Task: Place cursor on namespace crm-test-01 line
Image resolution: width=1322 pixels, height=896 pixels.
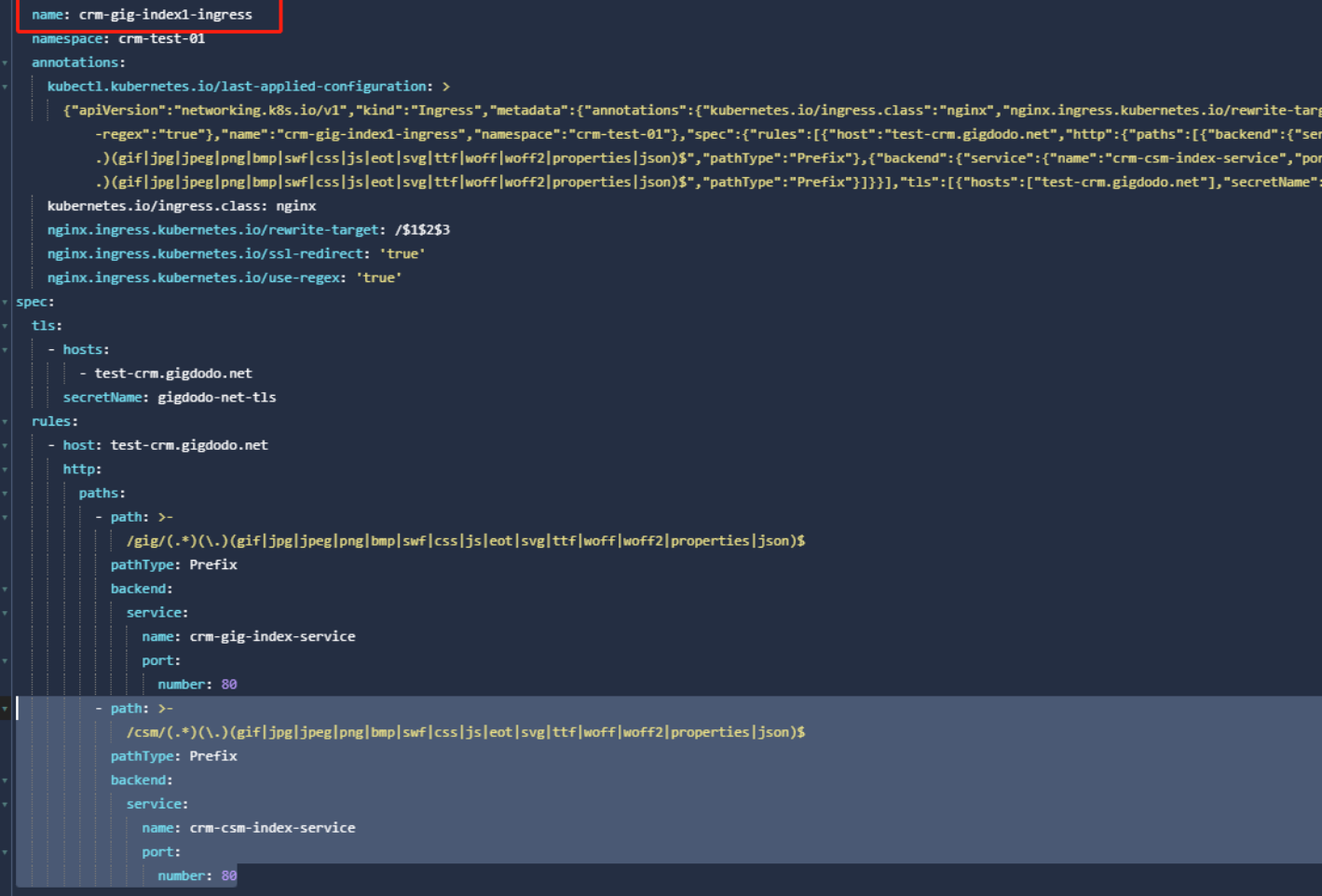Action: (161, 39)
